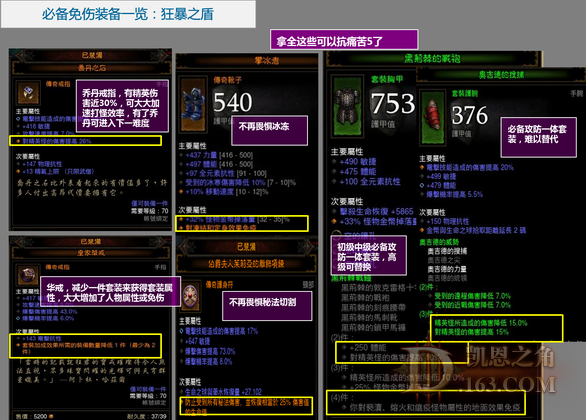This screenshot has width=586, height=420.
Task: Click the boots stat +437 力量
Action: [x=201, y=155]
